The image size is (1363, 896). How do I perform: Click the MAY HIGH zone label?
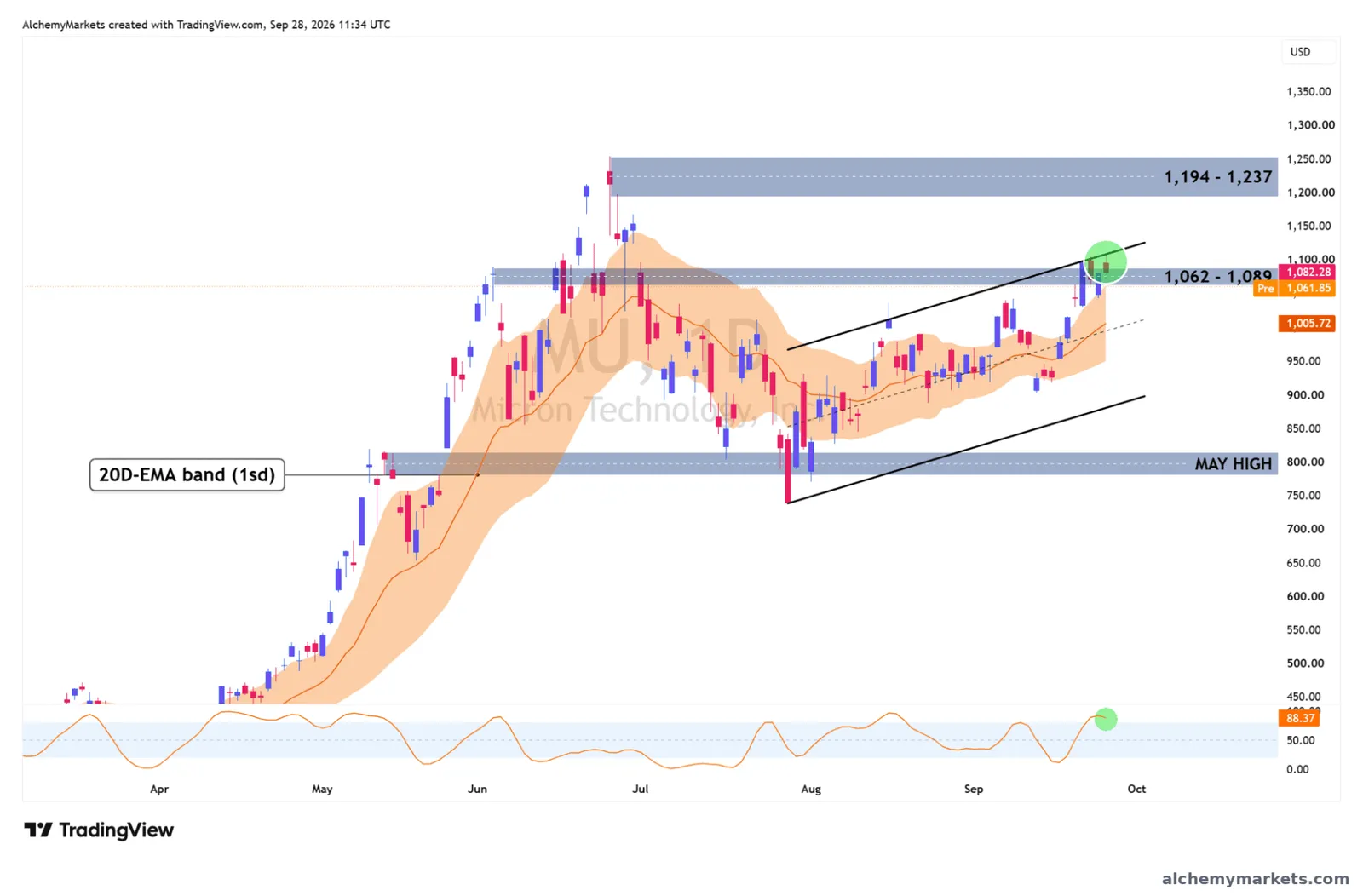1233,464
